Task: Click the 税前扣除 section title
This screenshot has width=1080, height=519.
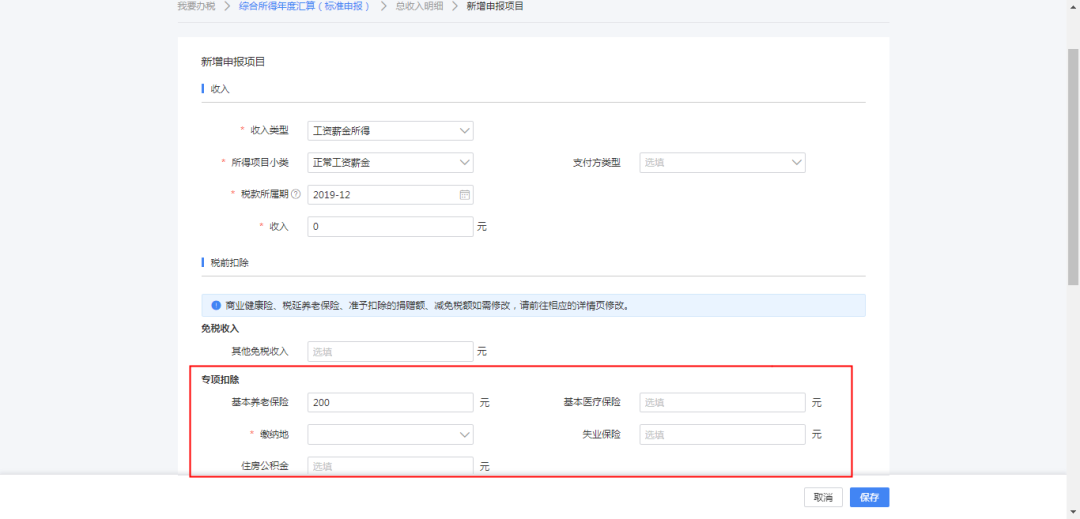Action: tap(229, 263)
